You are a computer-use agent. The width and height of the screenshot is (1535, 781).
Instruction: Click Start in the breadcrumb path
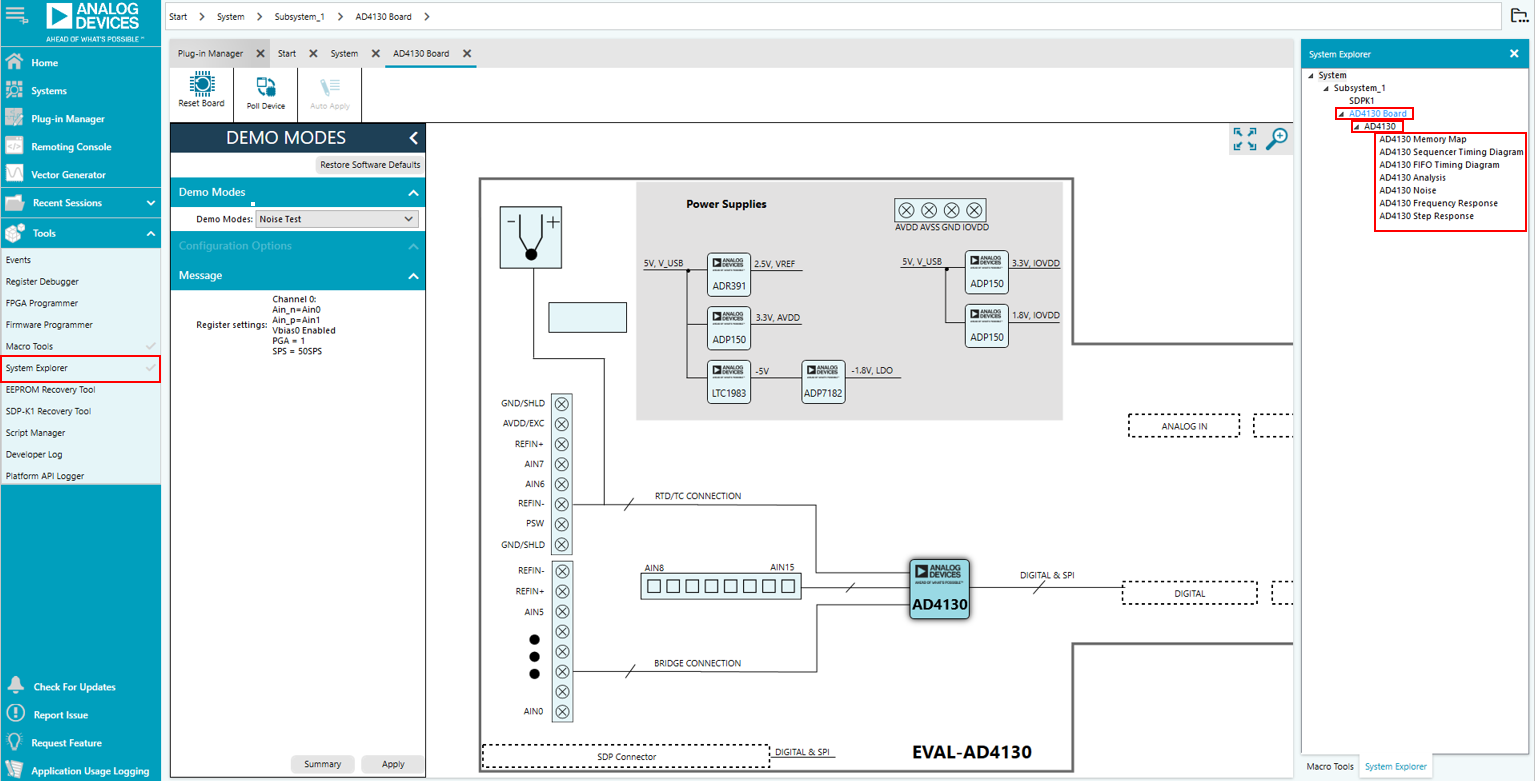tap(178, 17)
